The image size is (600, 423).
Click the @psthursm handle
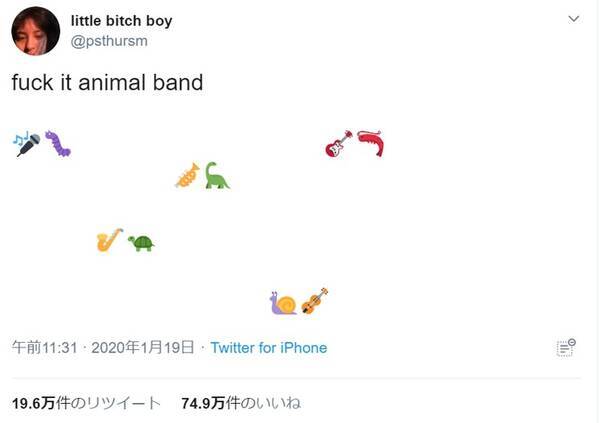click(x=108, y=40)
